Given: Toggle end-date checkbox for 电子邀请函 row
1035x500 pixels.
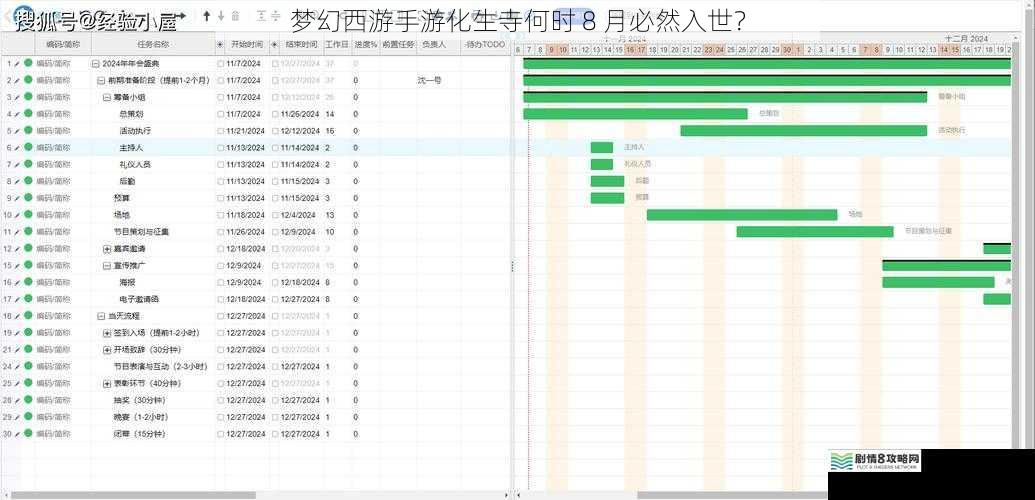Looking at the screenshot, I should pyautogui.click(x=275, y=299).
